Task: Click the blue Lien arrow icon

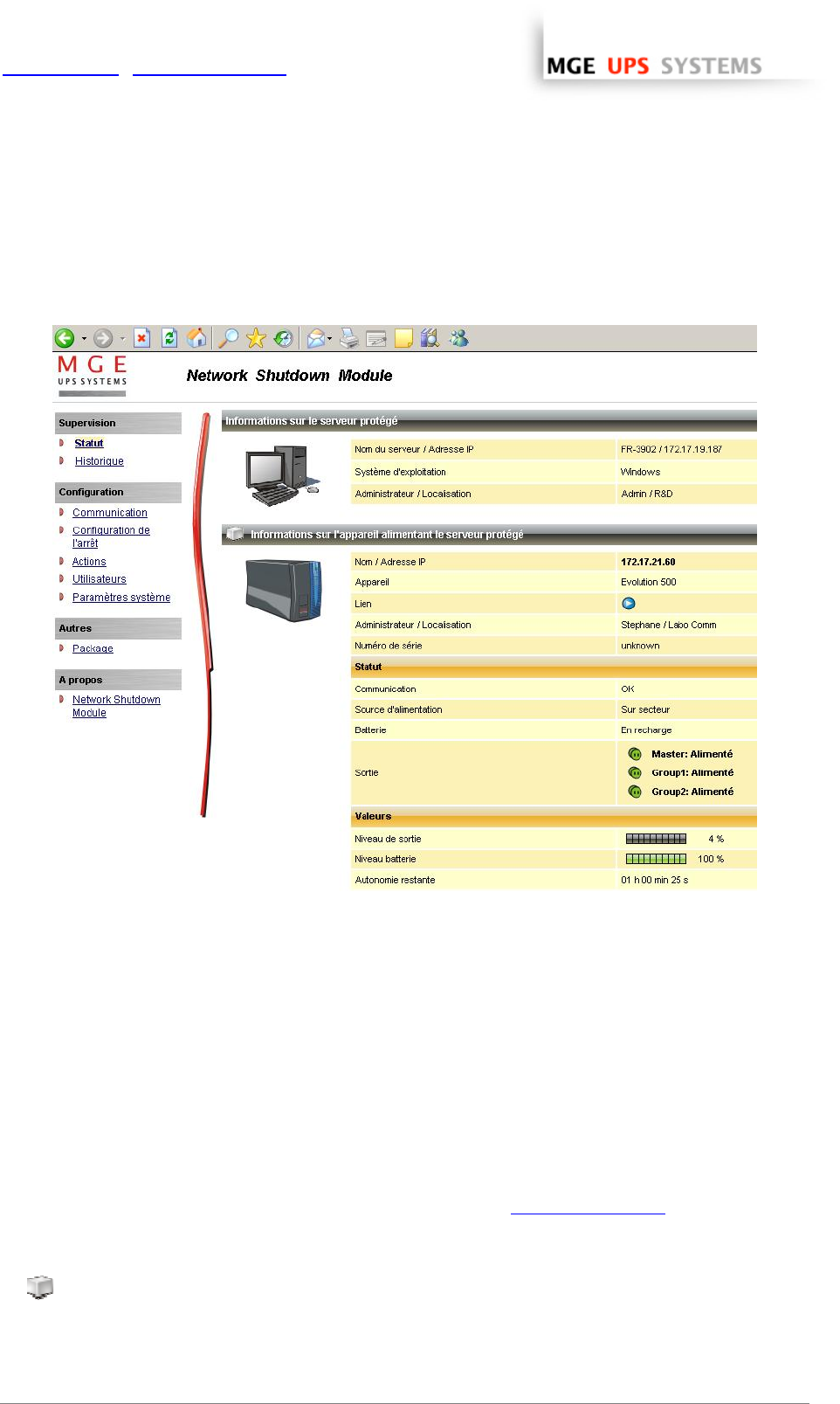Action: (x=628, y=604)
